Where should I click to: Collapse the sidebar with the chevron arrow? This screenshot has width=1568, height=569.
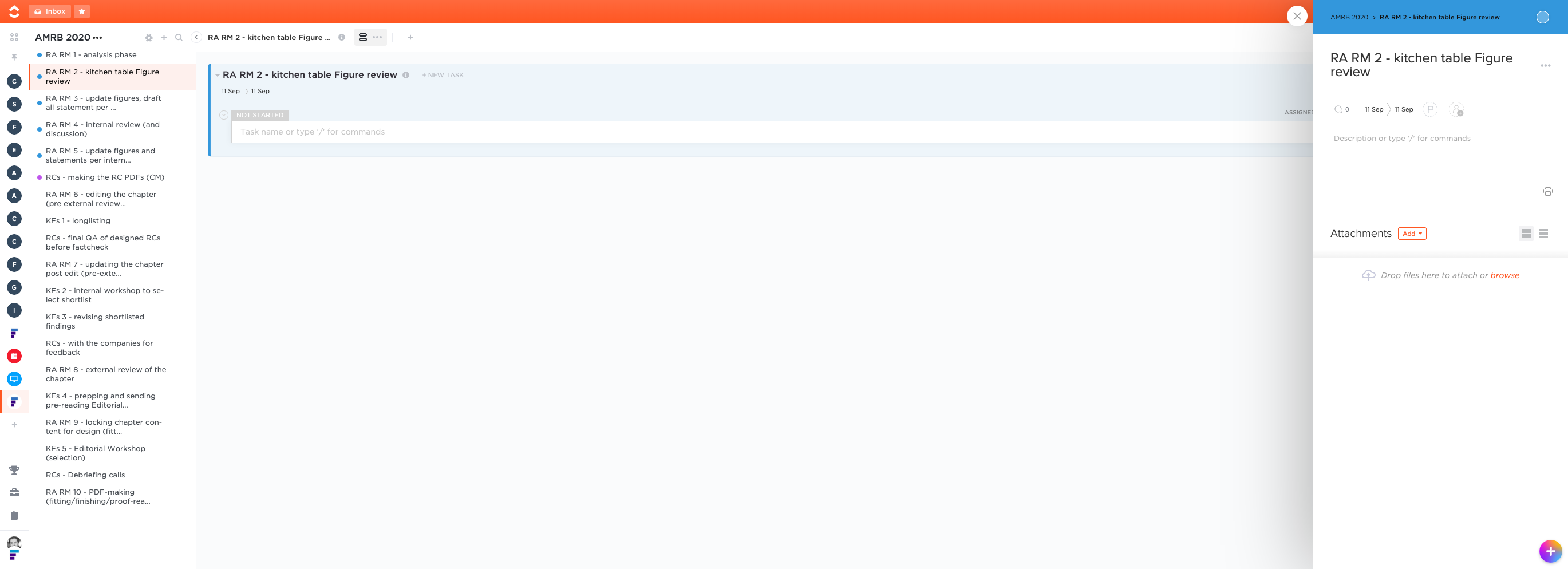196,38
